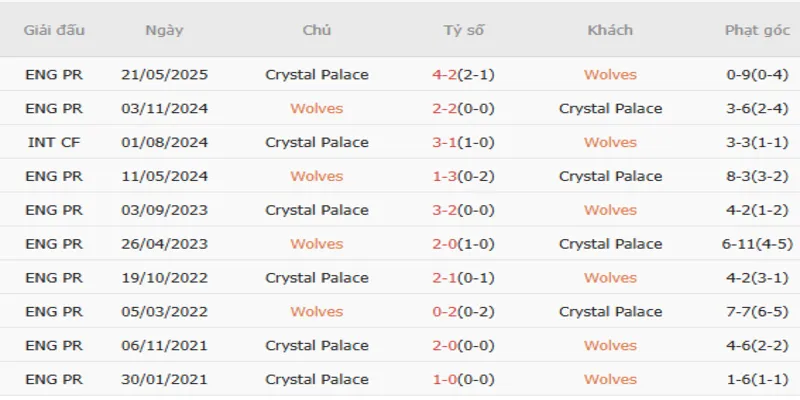Select away team Wolves in 21/05/2025 match
Viewport: 800px width, 400px height.
tap(610, 75)
